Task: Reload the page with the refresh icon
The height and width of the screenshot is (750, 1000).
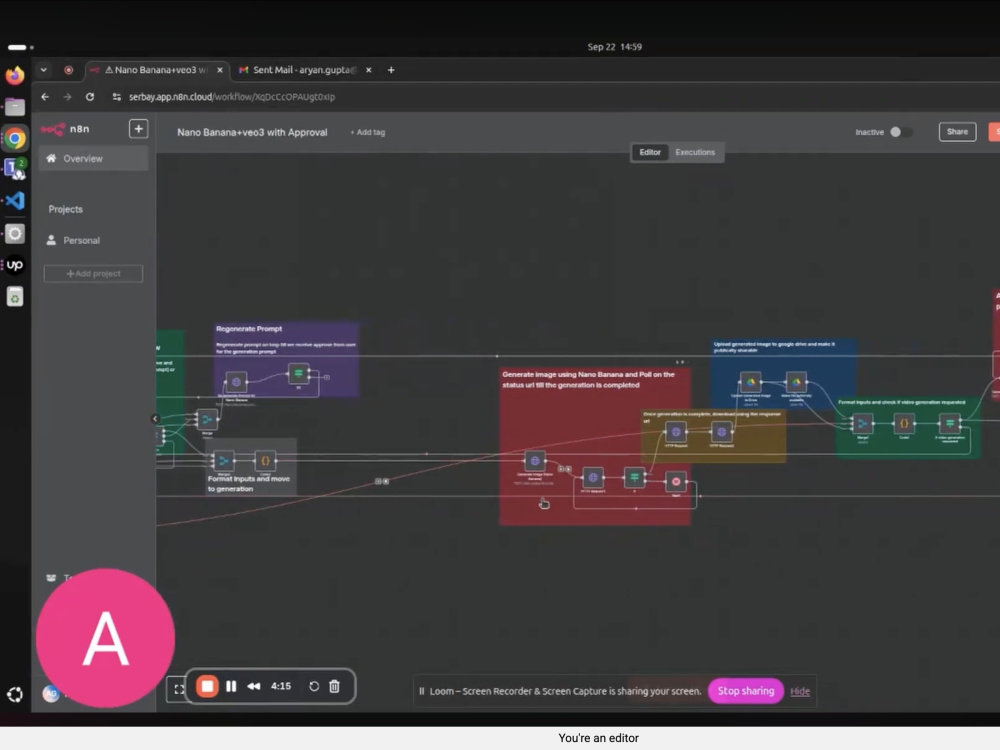Action: pyautogui.click(x=90, y=97)
